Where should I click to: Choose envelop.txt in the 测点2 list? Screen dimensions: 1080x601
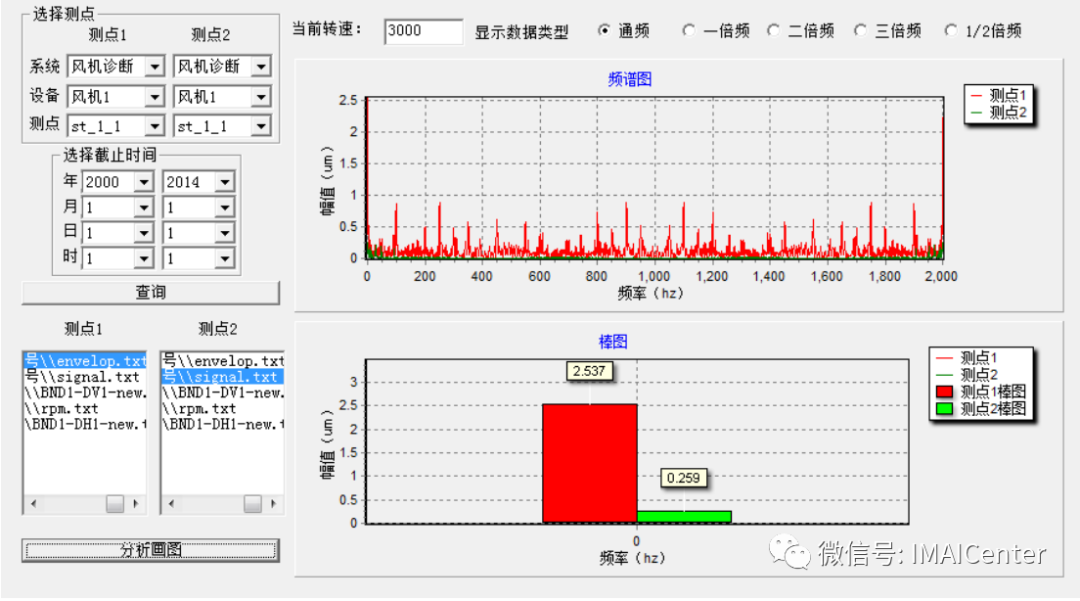(x=223, y=360)
